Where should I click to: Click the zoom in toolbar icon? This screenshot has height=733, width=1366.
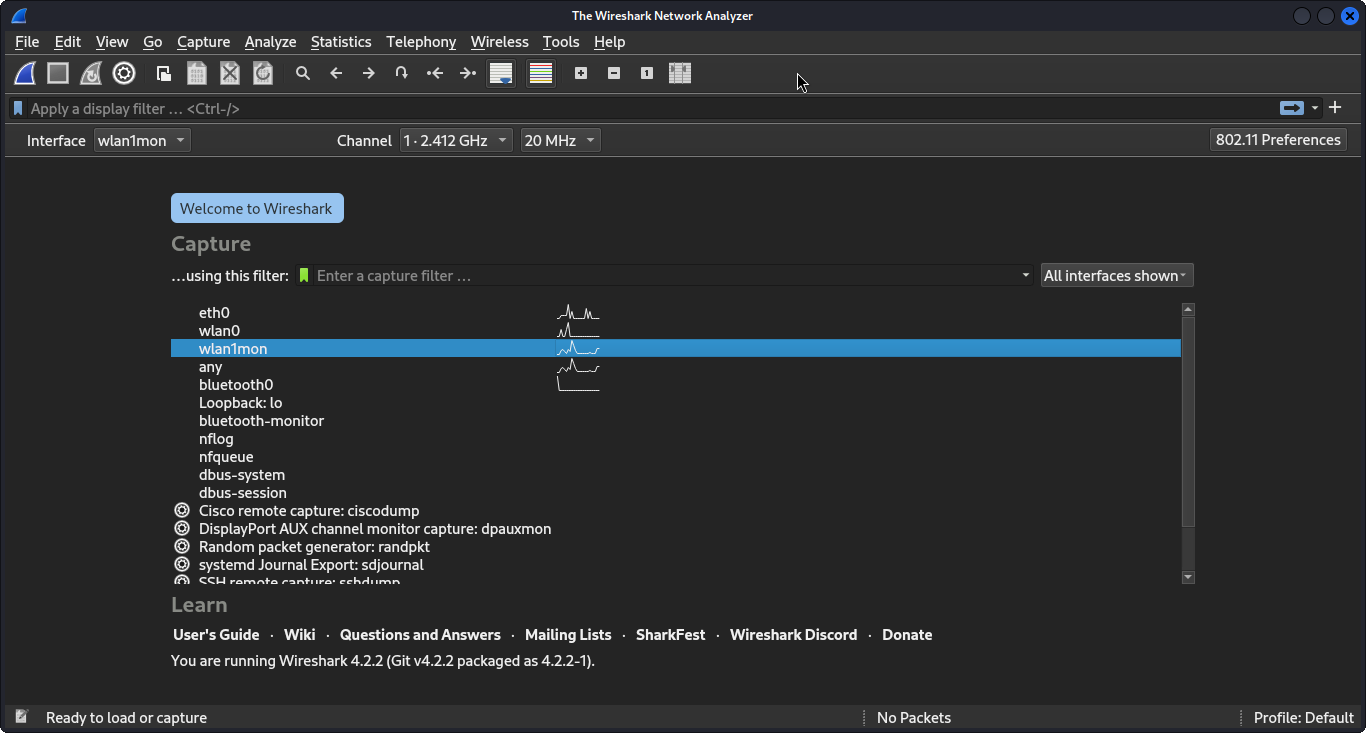pyautogui.click(x=581, y=73)
